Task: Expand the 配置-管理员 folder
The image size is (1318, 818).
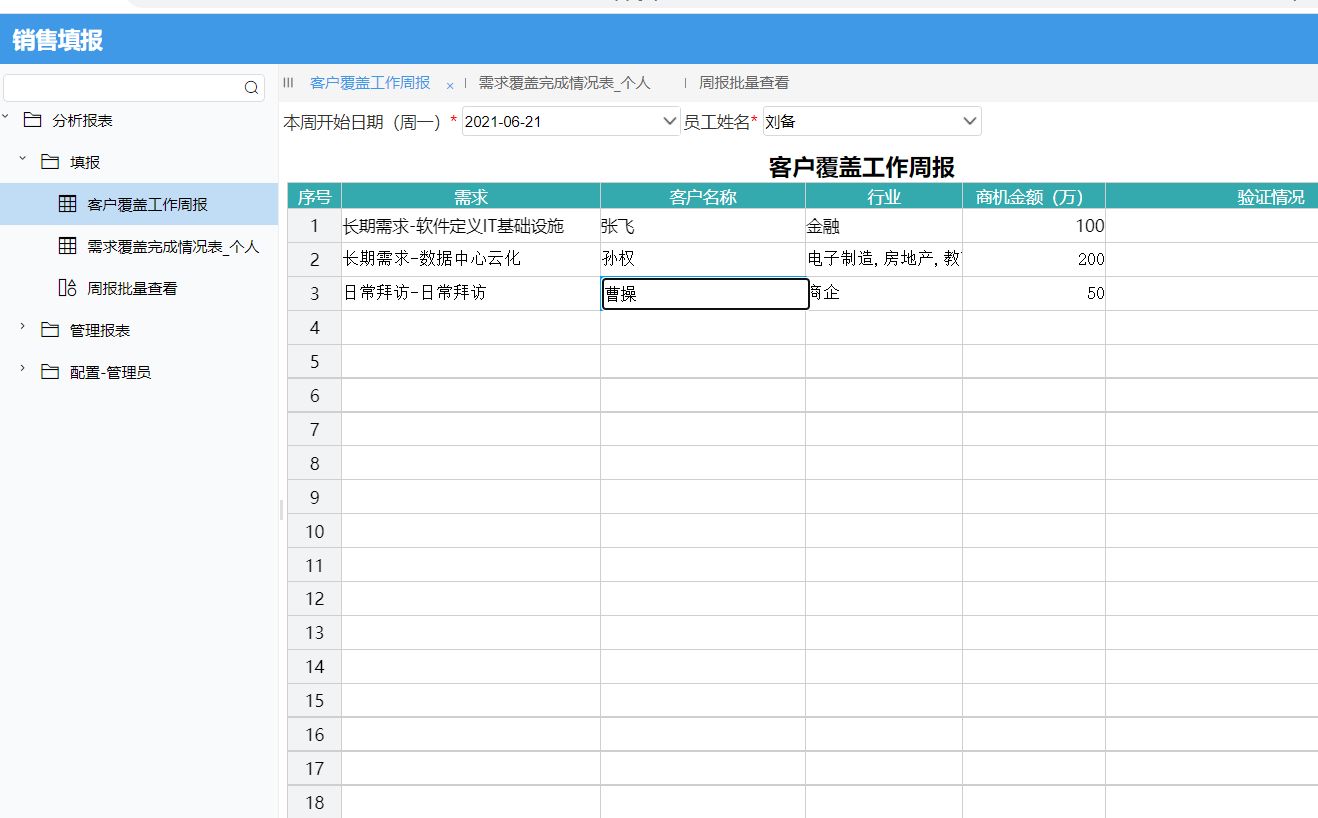Action: (x=22, y=371)
